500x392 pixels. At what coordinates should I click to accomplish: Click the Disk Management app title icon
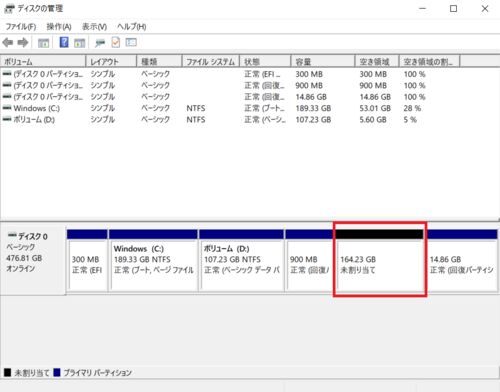point(9,9)
